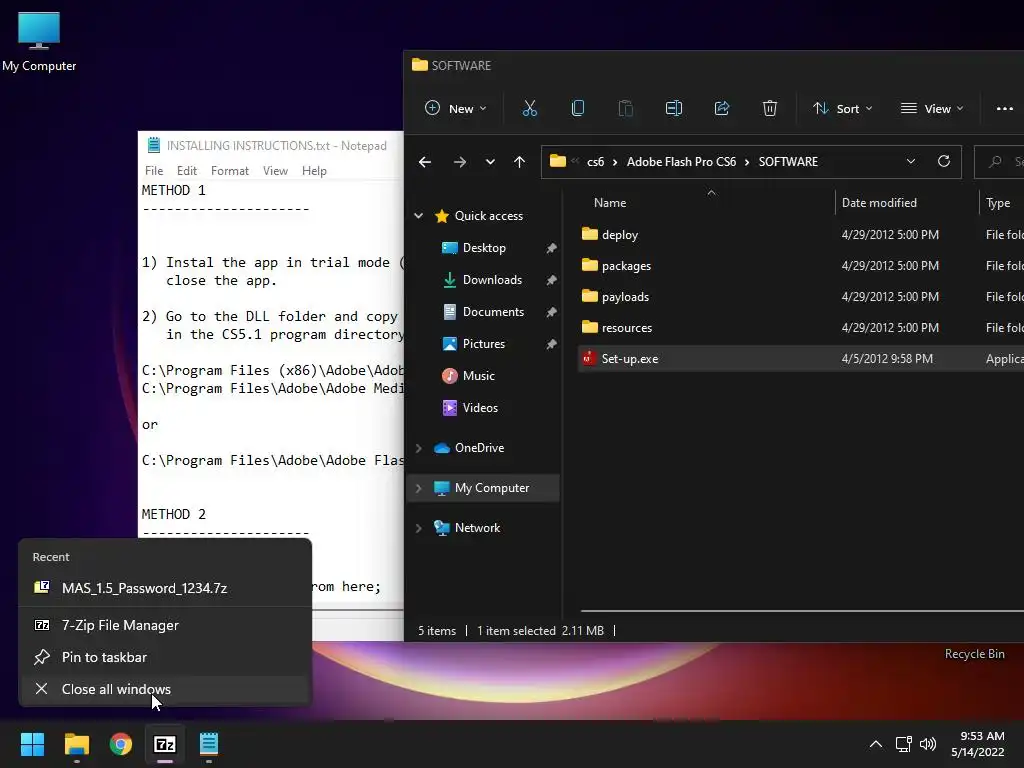Image resolution: width=1024 pixels, height=768 pixels.
Task: Refresh the SOFTWARE folder view
Action: coord(944,161)
